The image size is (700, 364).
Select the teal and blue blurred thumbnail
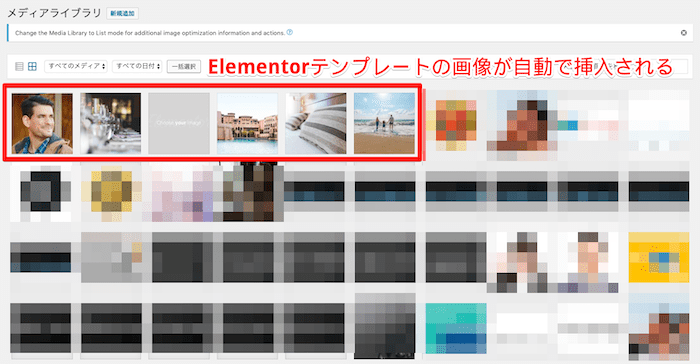[456, 329]
